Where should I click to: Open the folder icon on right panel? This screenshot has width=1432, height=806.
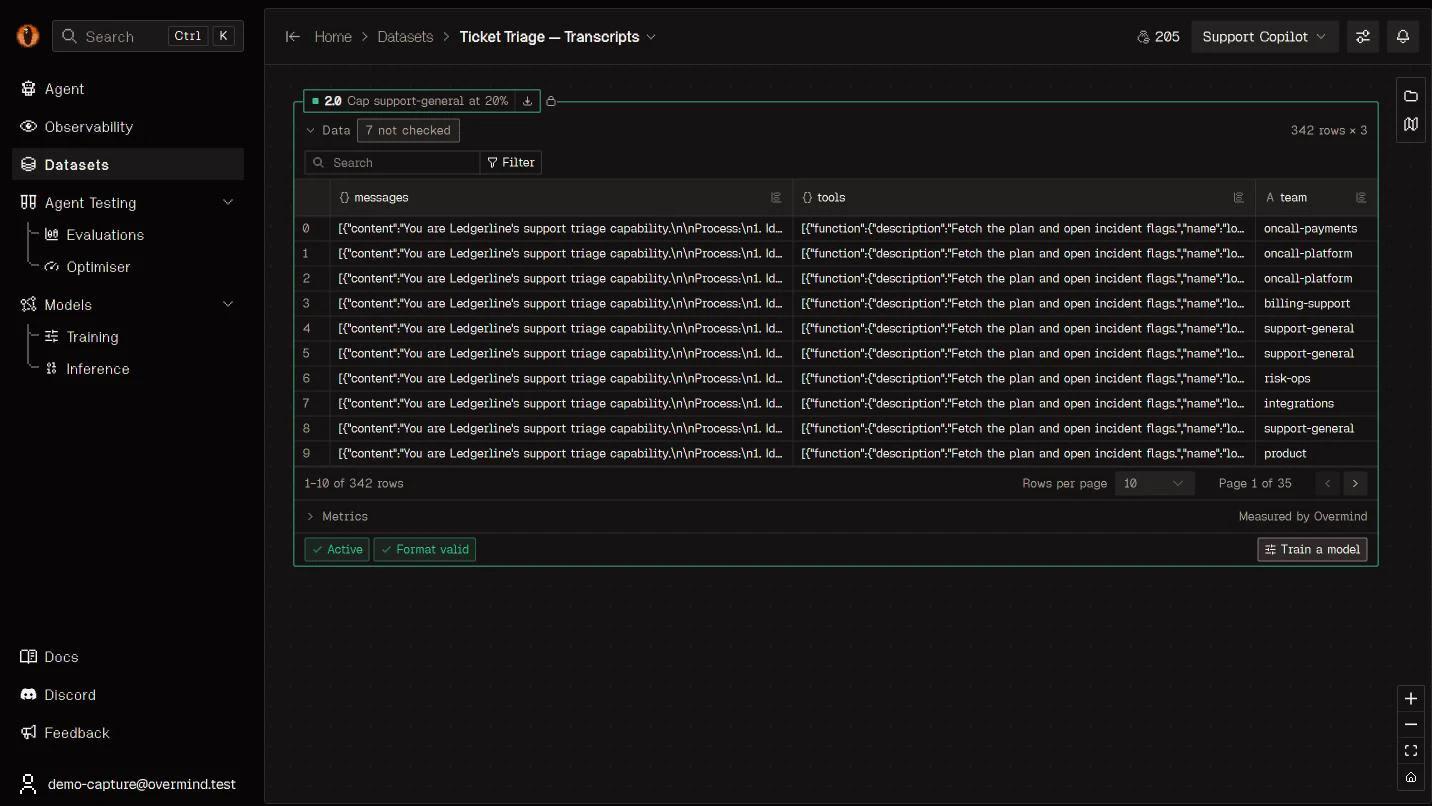[1411, 96]
